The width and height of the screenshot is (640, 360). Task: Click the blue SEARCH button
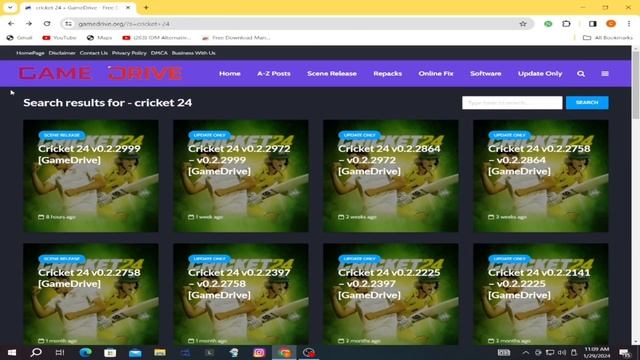(x=587, y=103)
